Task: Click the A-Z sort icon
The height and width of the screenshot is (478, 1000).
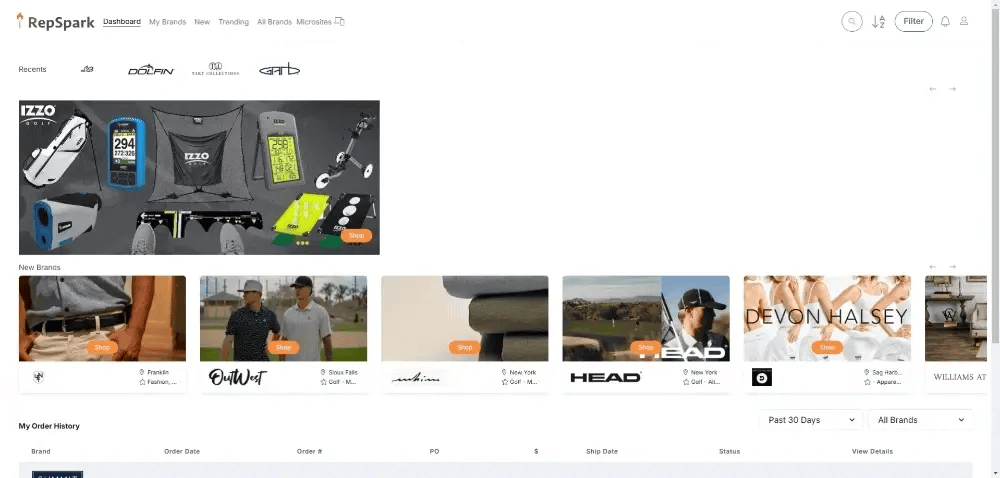Action: pos(878,22)
